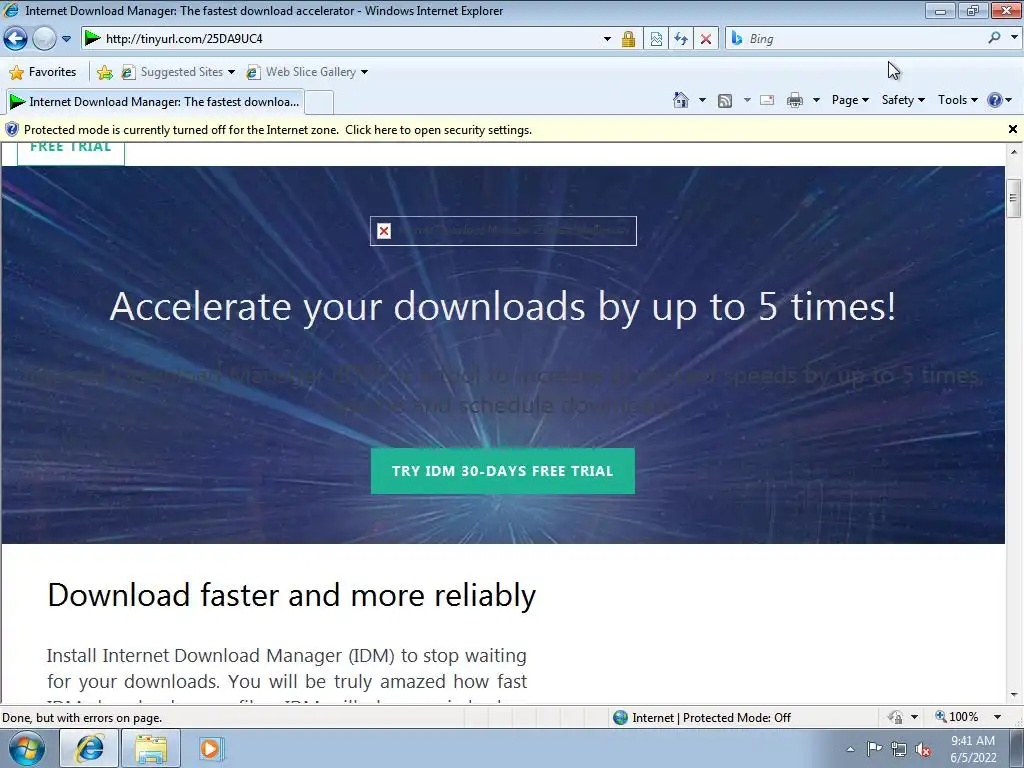Click the Stop loading X icon
Image resolution: width=1024 pixels, height=768 pixels.
(706, 39)
